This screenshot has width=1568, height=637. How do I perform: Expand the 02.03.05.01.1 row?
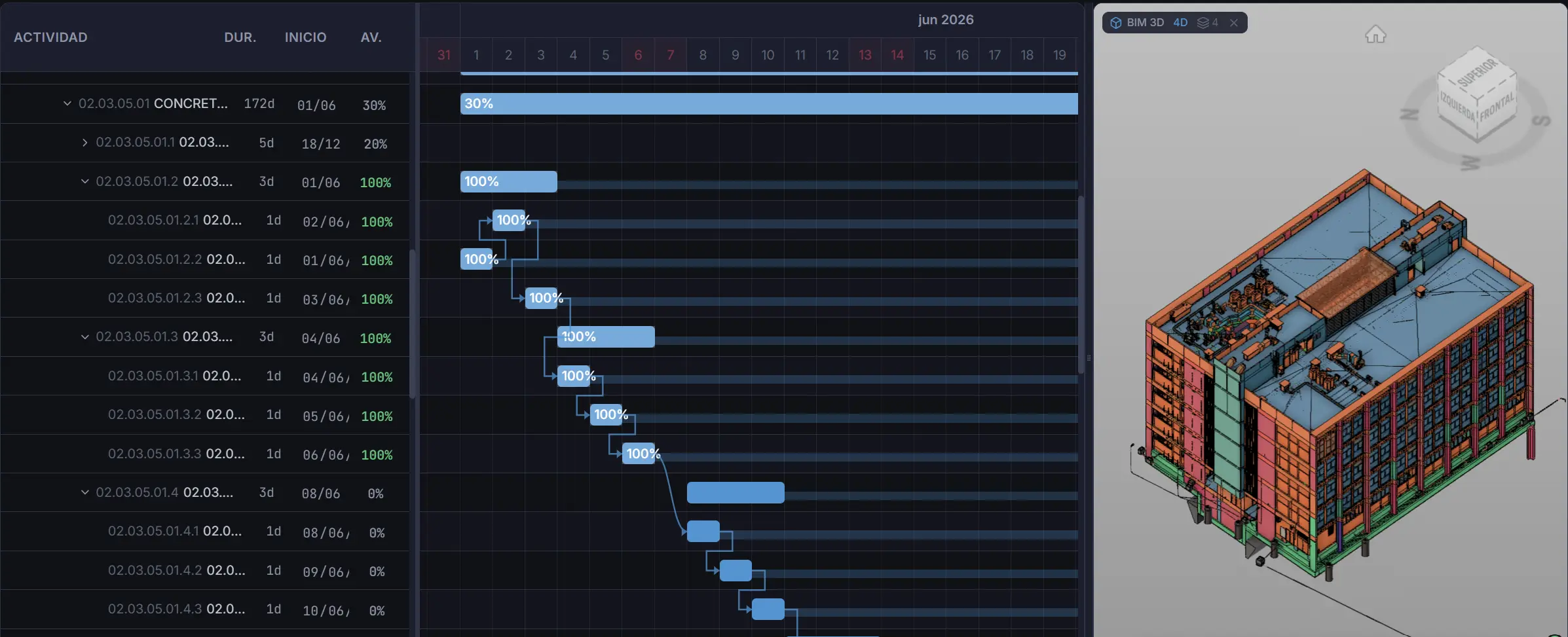pyautogui.click(x=84, y=142)
